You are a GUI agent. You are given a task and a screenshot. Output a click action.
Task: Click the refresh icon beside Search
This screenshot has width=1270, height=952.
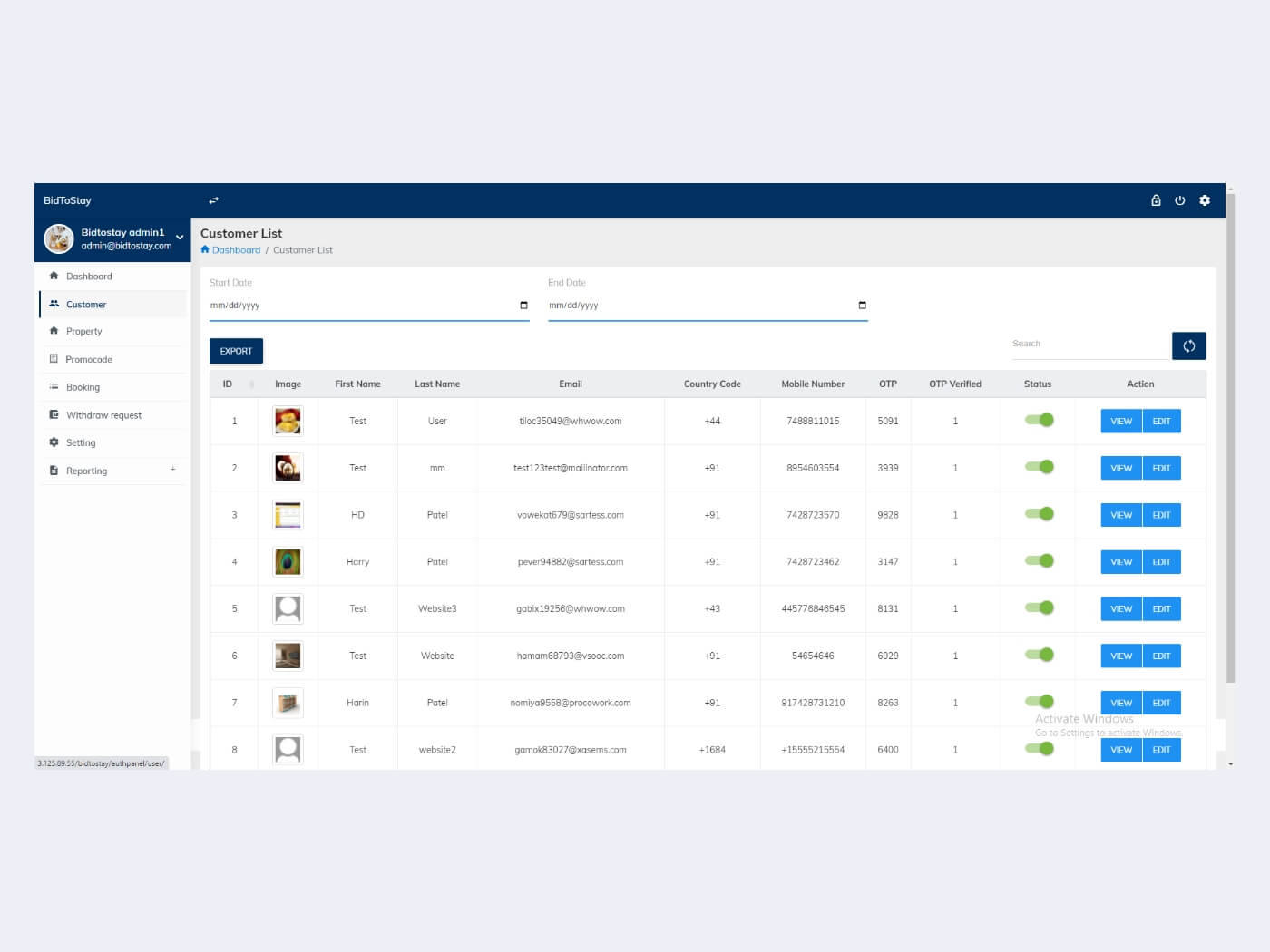click(x=1188, y=345)
